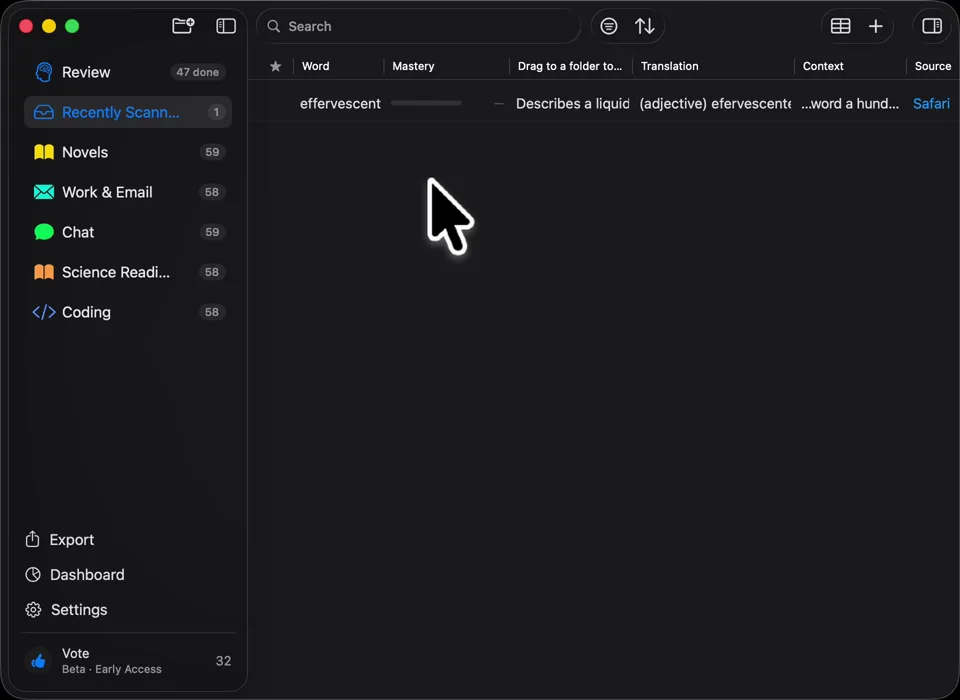
Task: Click the Recently Scanned inbox tray icon
Action: 43,112
